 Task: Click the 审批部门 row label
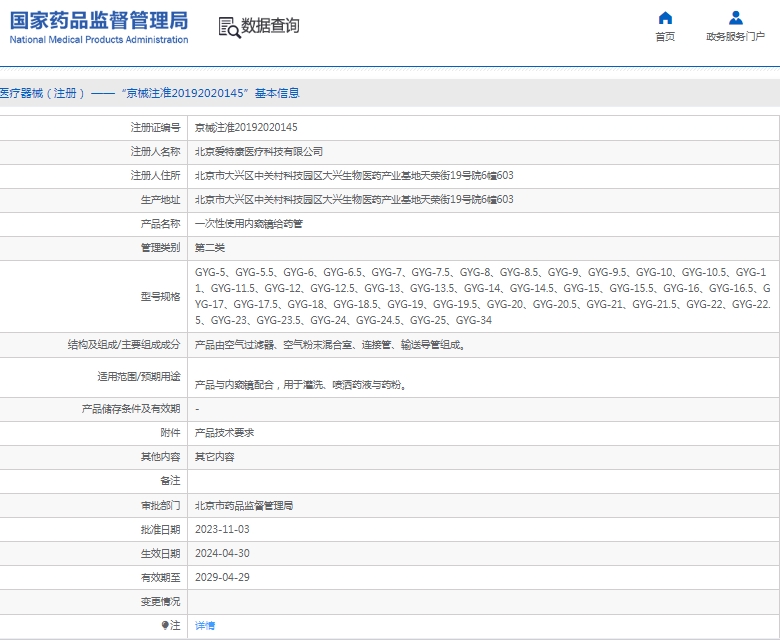(x=161, y=506)
